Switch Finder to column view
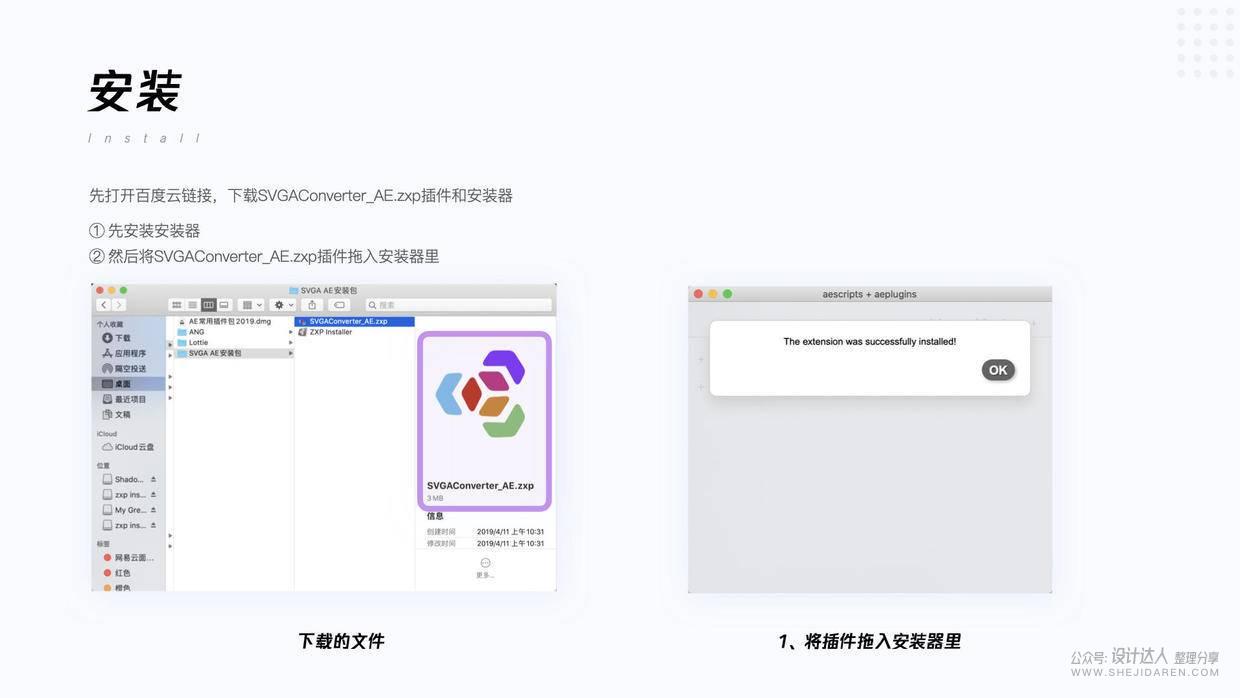 [209, 305]
